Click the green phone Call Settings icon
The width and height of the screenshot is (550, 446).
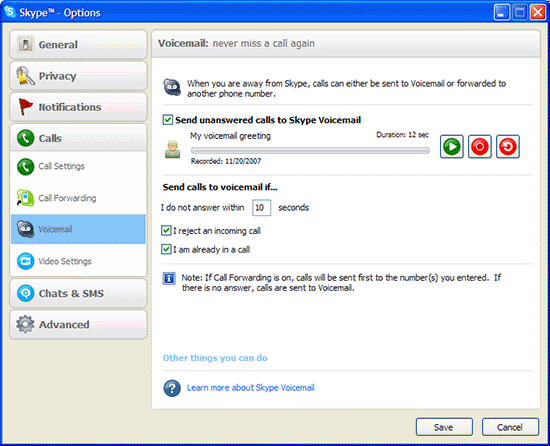point(26,166)
